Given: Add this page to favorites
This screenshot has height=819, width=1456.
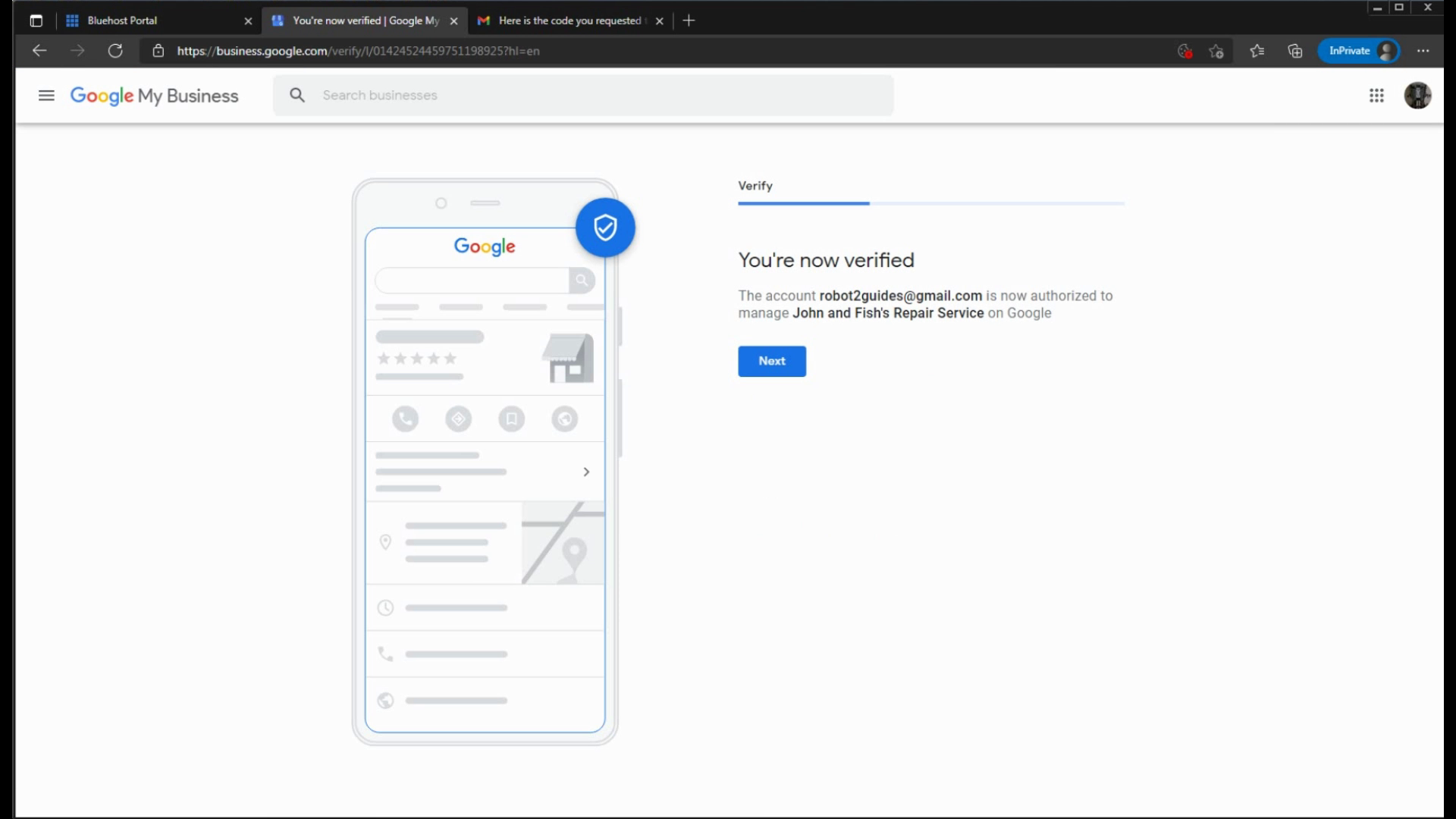Looking at the screenshot, I should (x=1216, y=51).
